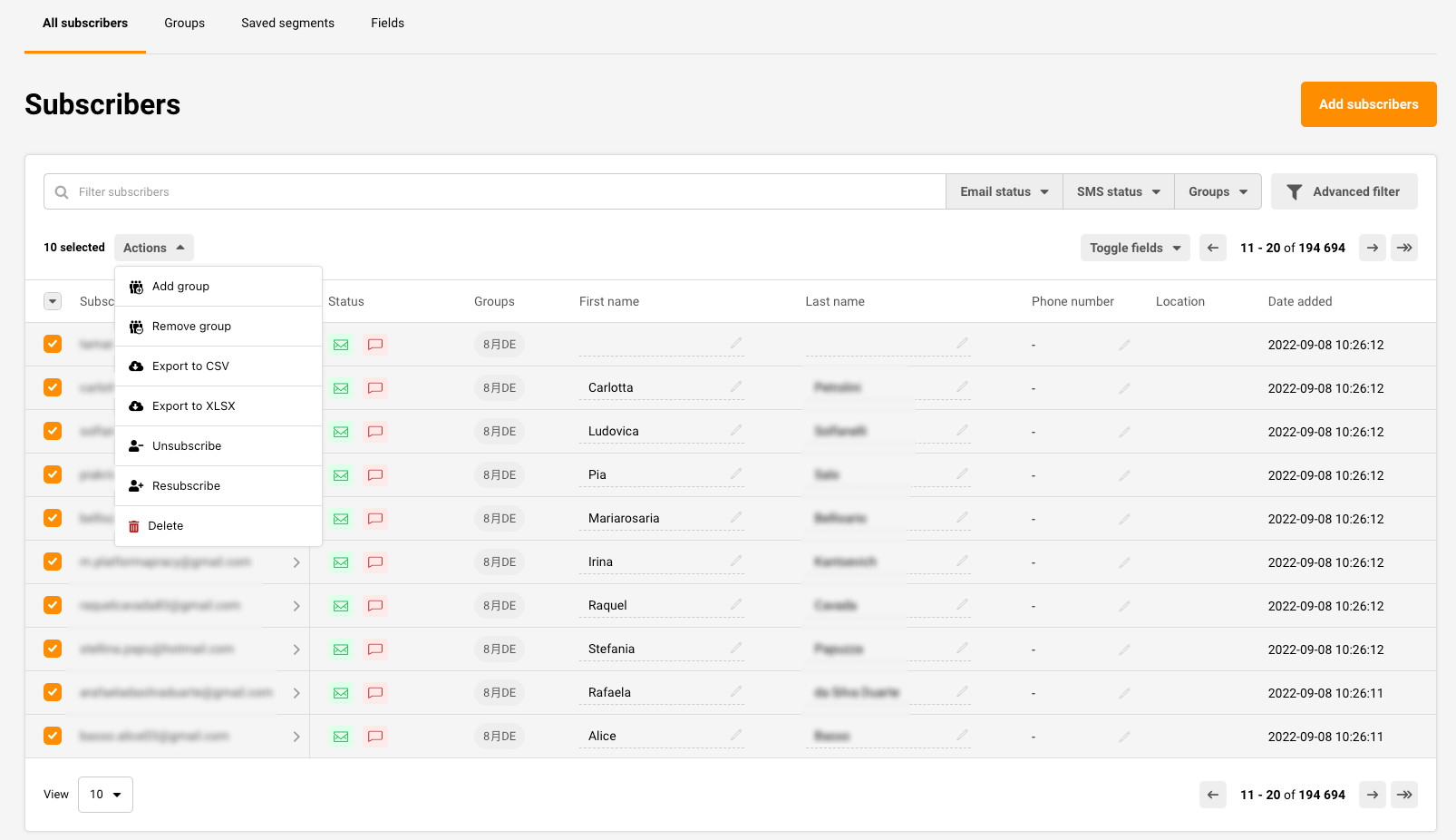
Task: Click the green email status icon in Carlotta's row
Action: click(x=341, y=388)
